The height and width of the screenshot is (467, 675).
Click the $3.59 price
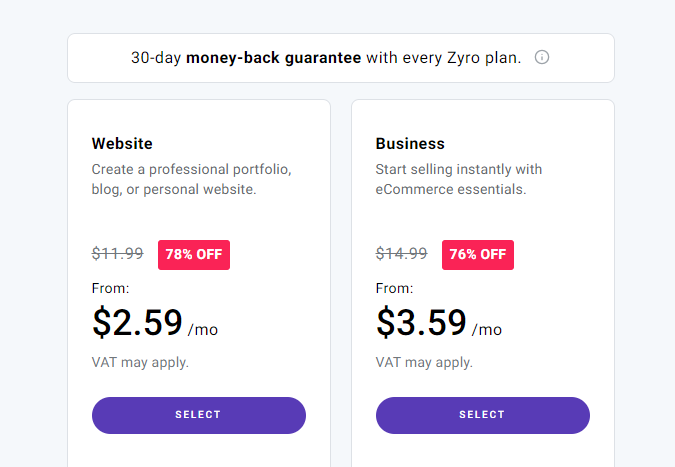click(x=421, y=323)
